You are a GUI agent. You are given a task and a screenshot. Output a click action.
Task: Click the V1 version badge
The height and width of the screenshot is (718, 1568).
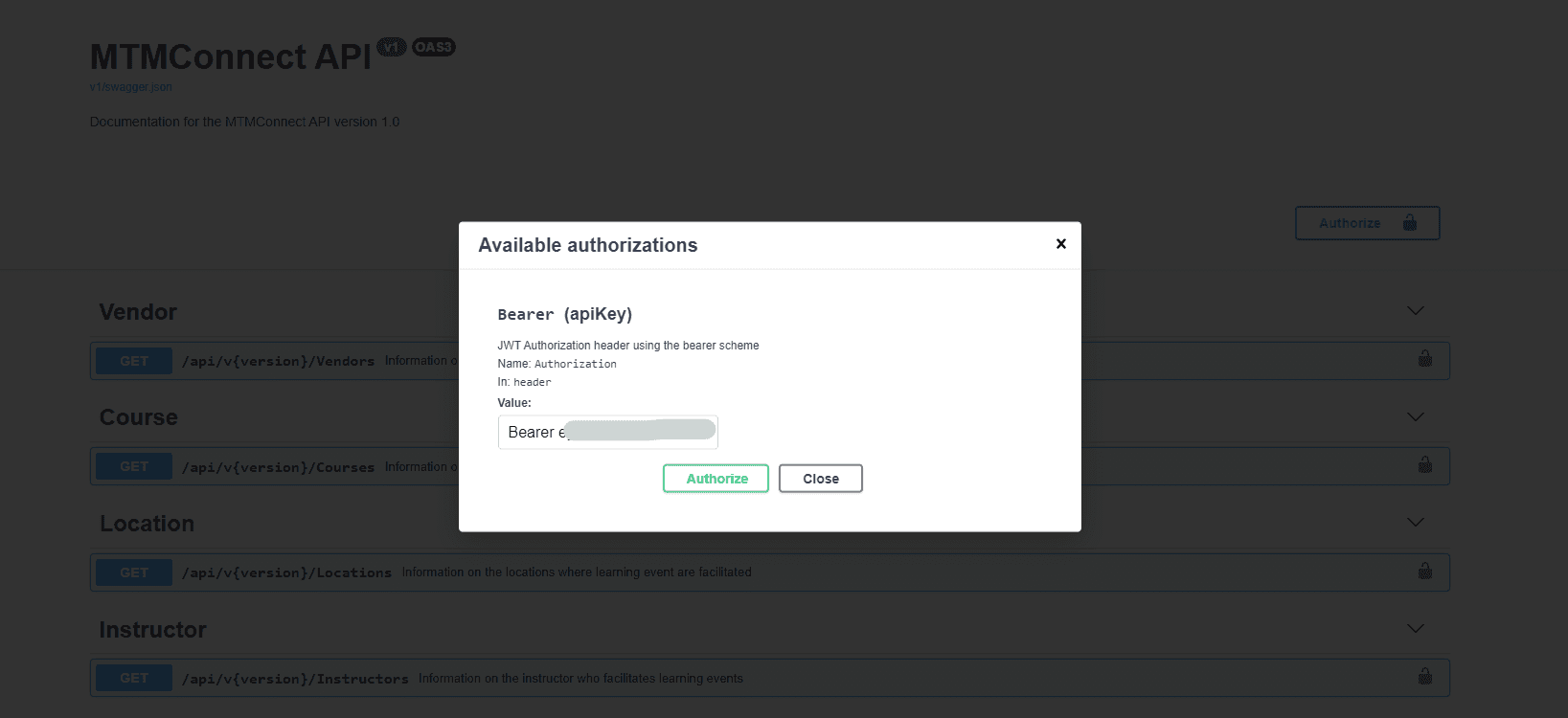[391, 47]
